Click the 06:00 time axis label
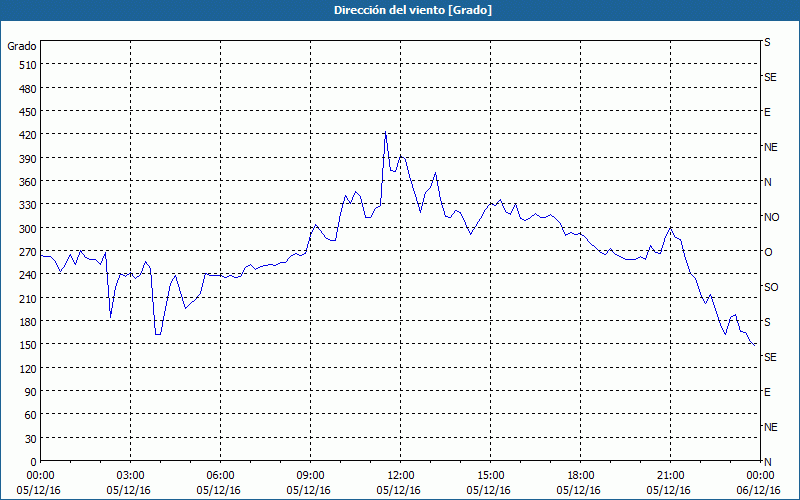Image resolution: width=800 pixels, height=500 pixels. coord(220,476)
